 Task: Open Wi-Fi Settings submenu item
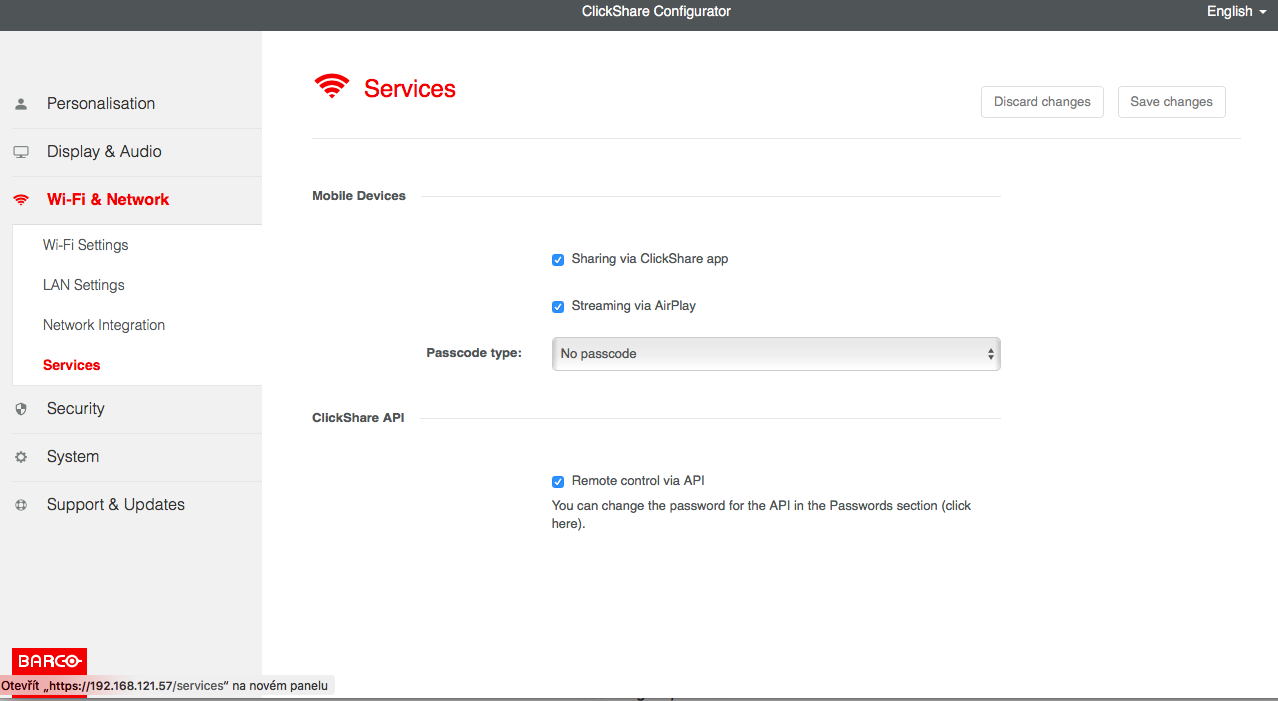pyautogui.click(x=85, y=245)
